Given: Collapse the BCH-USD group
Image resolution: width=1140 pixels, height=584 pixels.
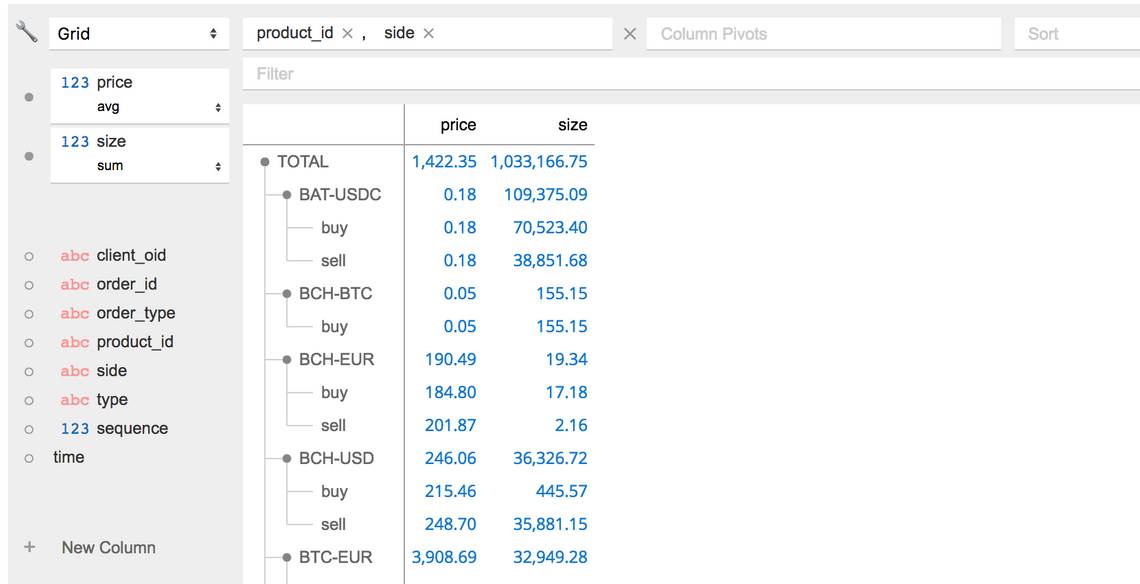Looking at the screenshot, I should 287,459.
